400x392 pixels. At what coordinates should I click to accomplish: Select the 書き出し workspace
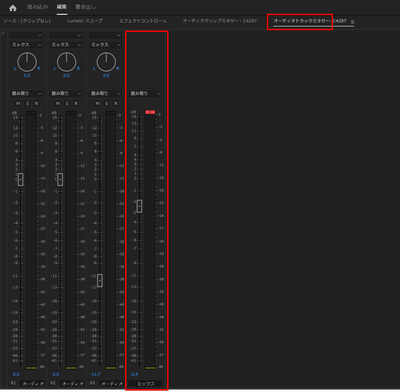86,7
